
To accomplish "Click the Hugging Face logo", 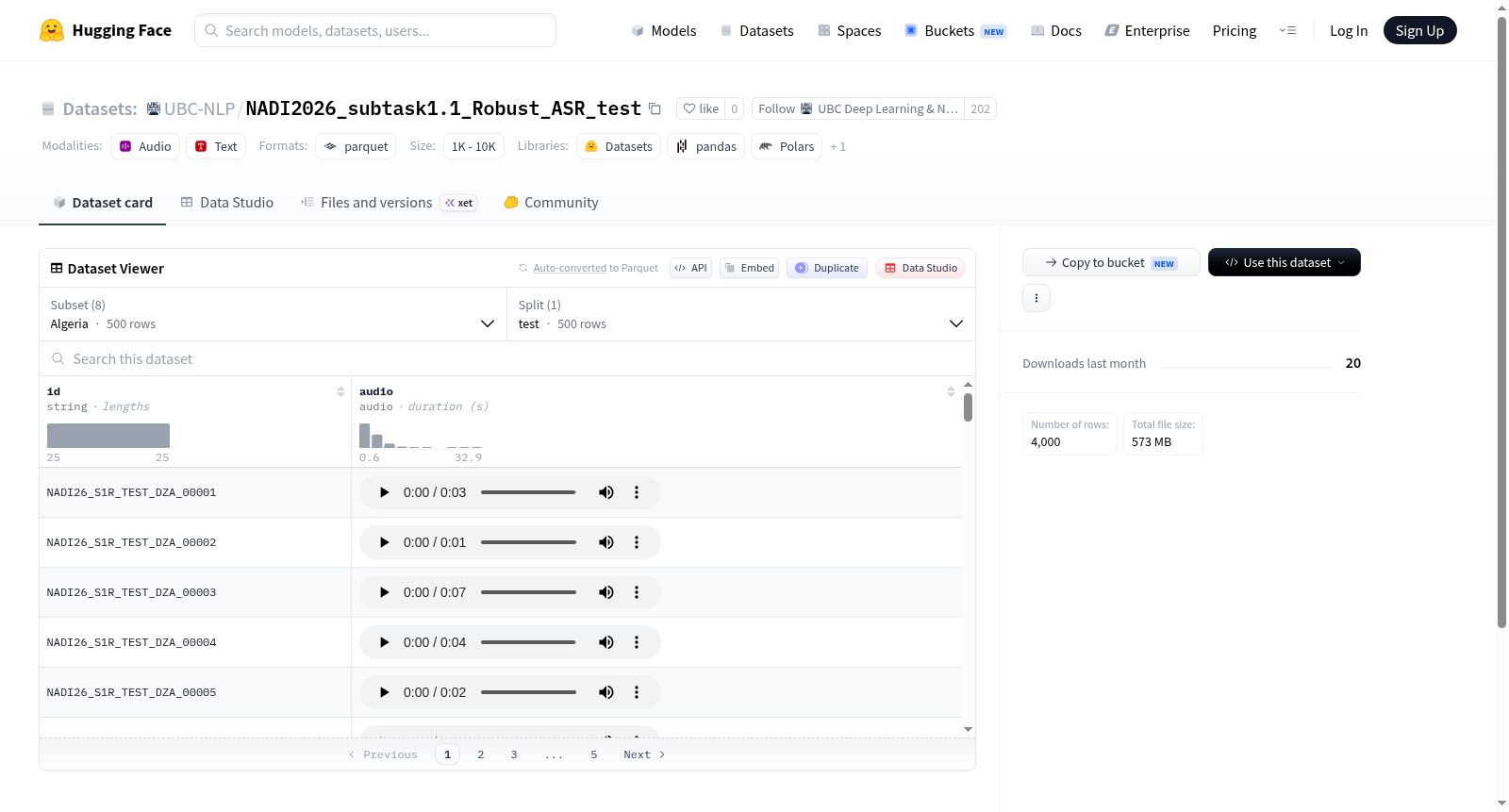I will [x=105, y=30].
